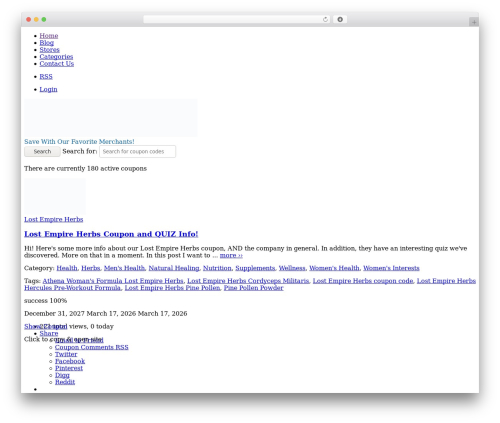This screenshot has width=500, height=423.
Task: Open a new tab with plus button
Action: pos(474,22)
